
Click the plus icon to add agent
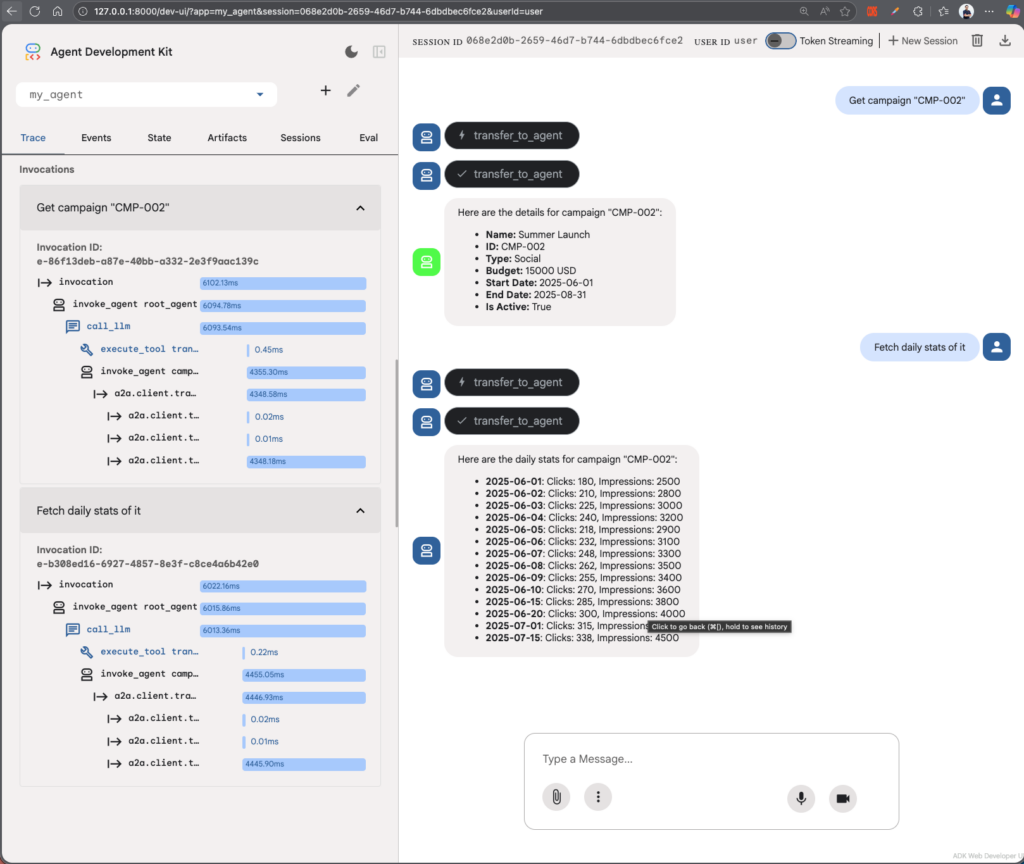tap(325, 91)
